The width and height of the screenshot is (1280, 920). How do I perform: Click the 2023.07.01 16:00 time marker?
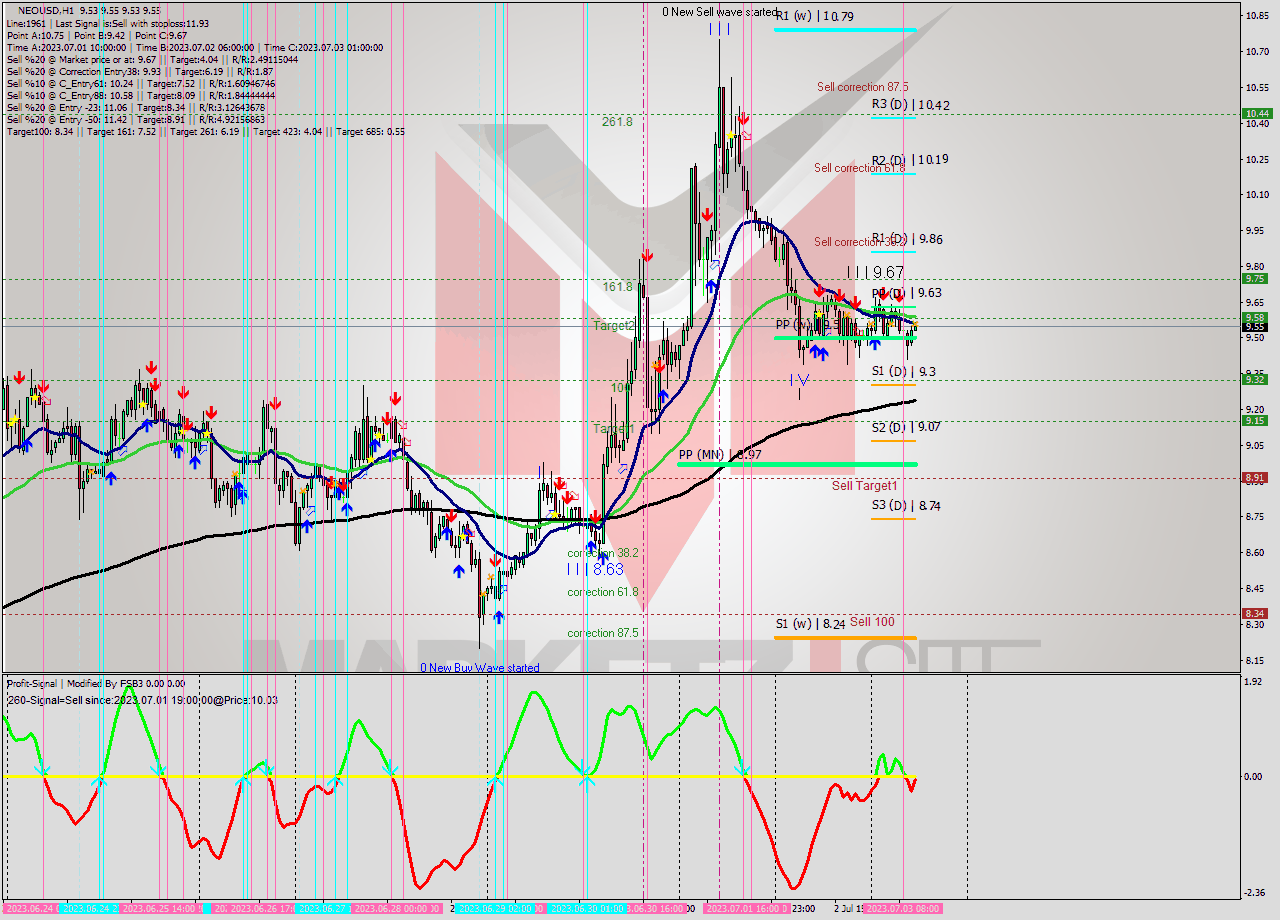[x=747, y=908]
